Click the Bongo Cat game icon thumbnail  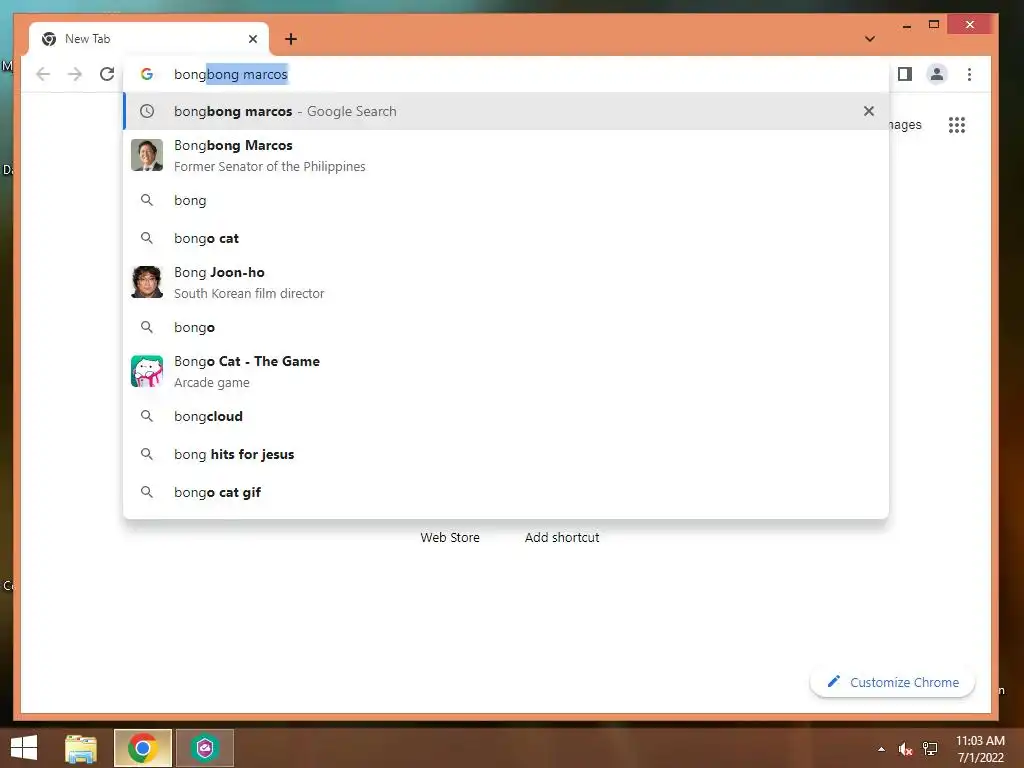147,371
